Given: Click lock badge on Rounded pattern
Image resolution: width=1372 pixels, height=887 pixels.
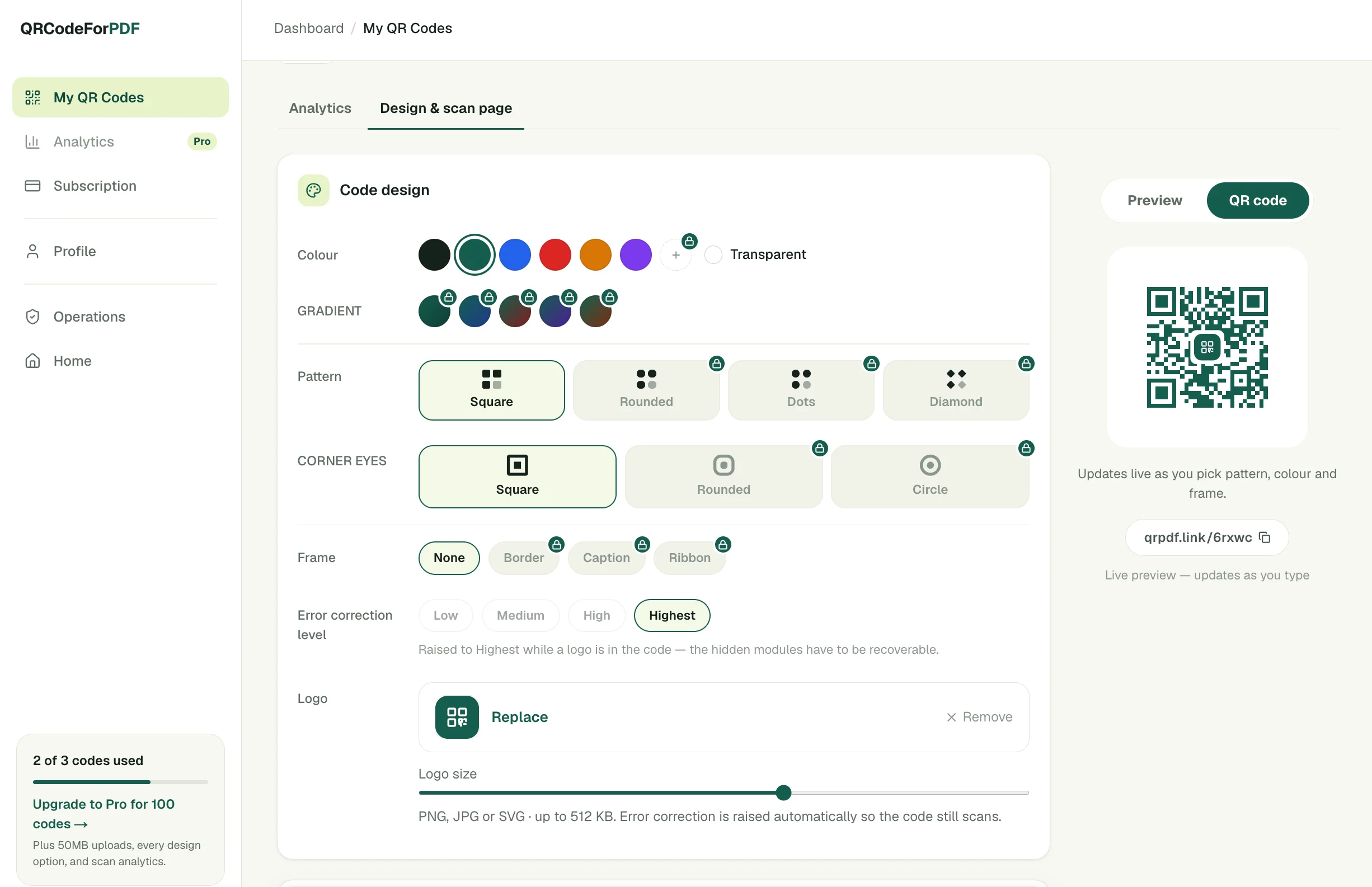Looking at the screenshot, I should click(x=716, y=364).
